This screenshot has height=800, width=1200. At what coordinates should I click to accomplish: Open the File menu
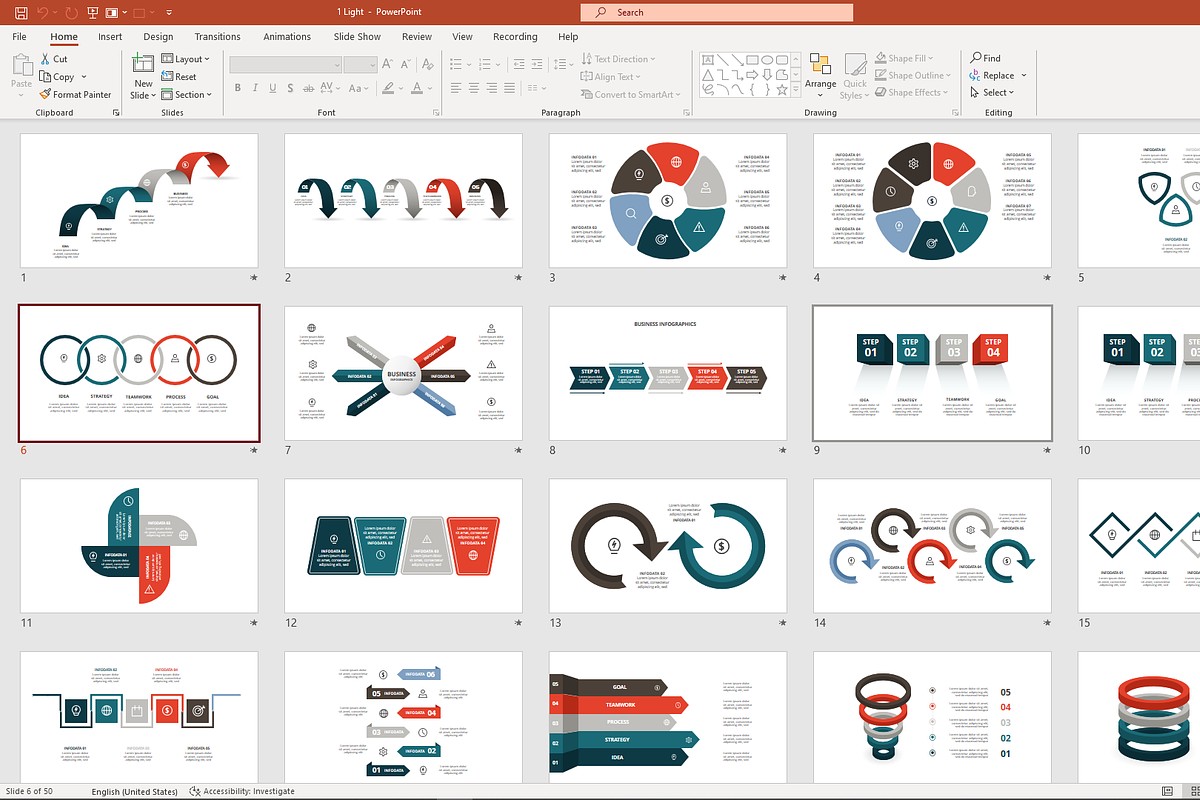point(19,37)
